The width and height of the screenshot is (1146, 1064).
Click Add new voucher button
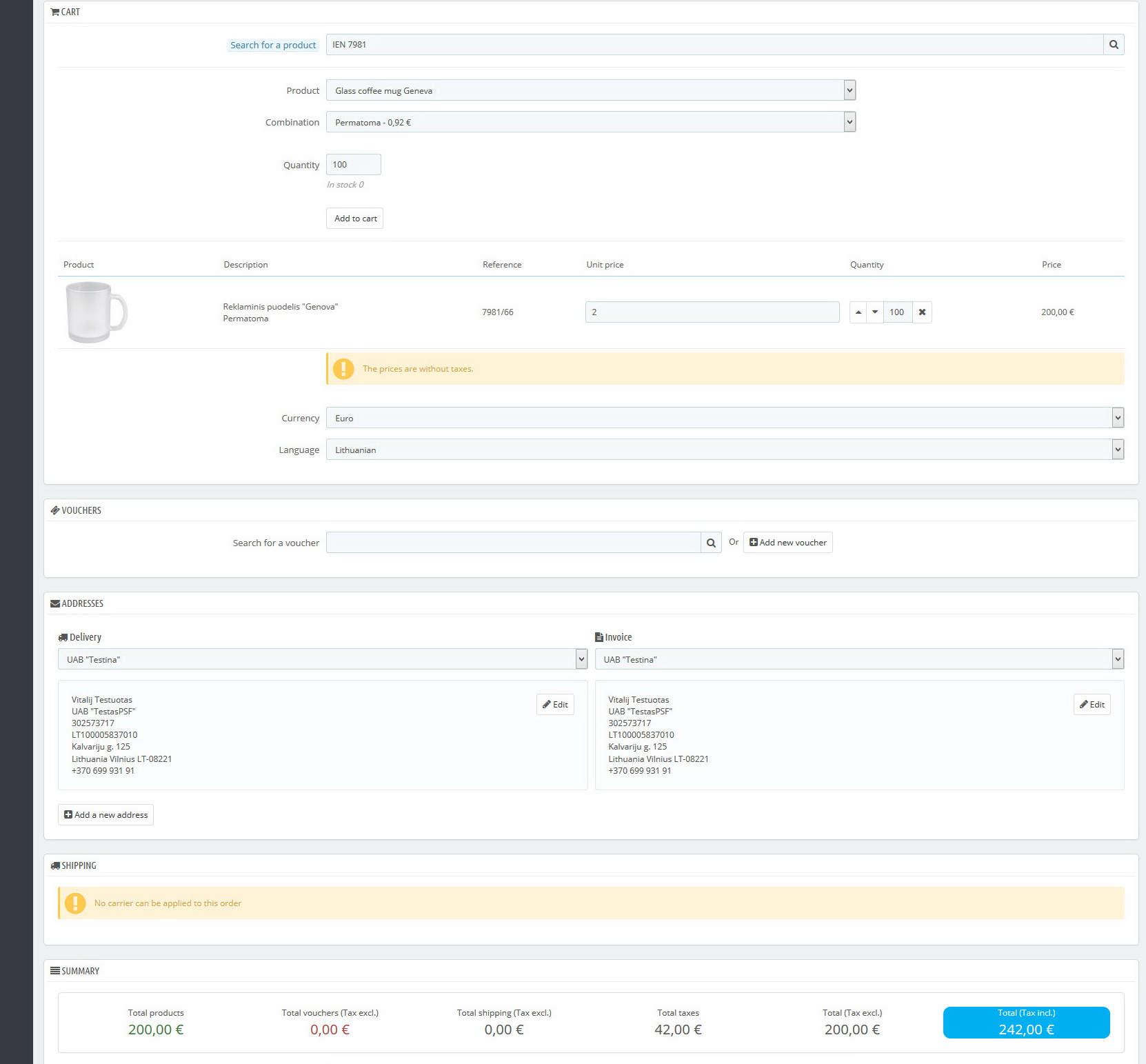click(788, 543)
